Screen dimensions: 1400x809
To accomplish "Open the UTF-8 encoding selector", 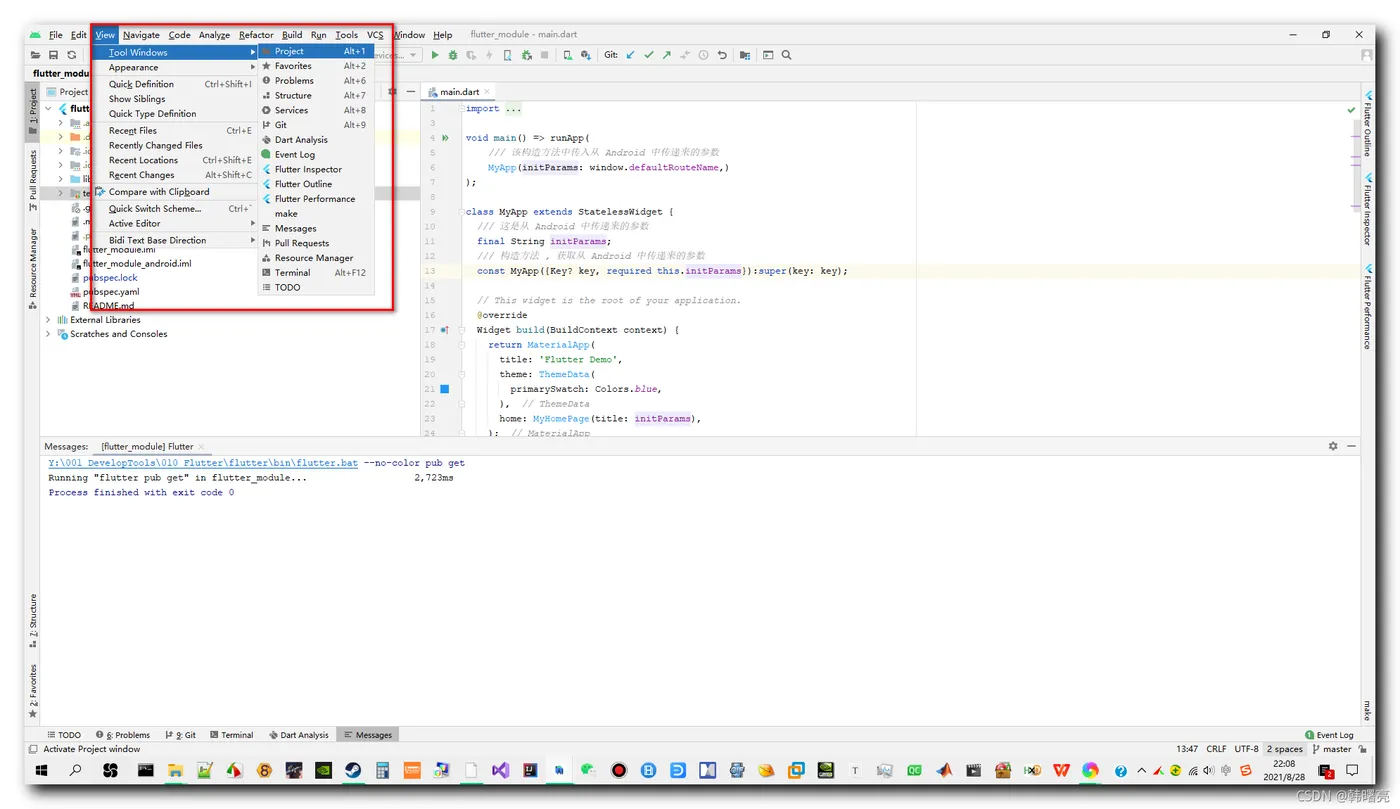I will 1246,749.
